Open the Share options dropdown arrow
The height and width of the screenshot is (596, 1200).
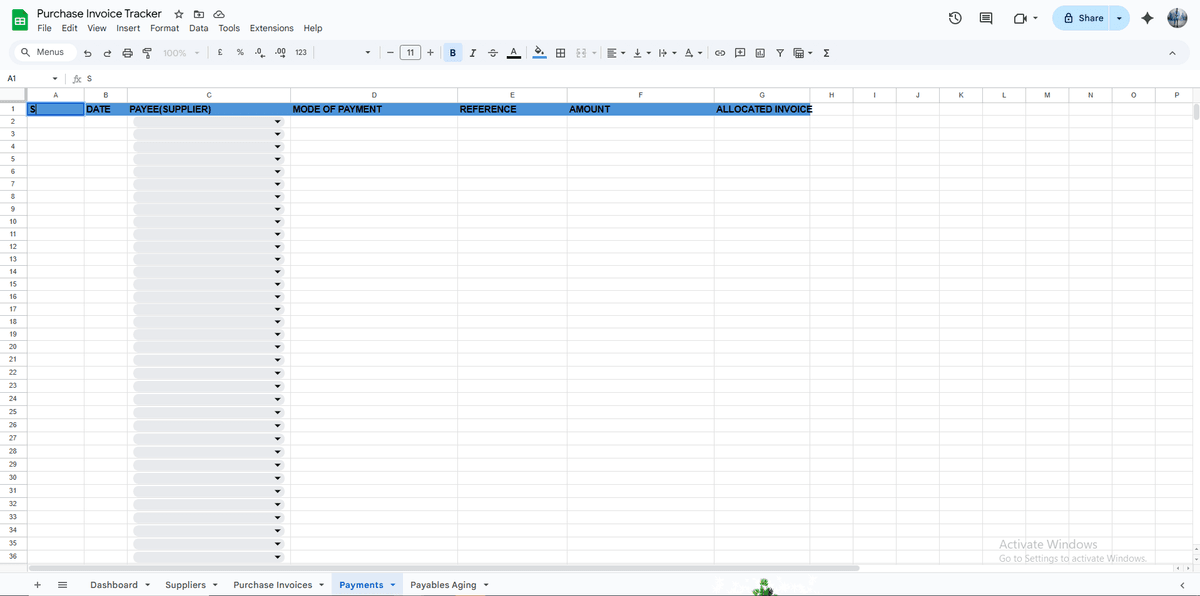tap(1119, 18)
